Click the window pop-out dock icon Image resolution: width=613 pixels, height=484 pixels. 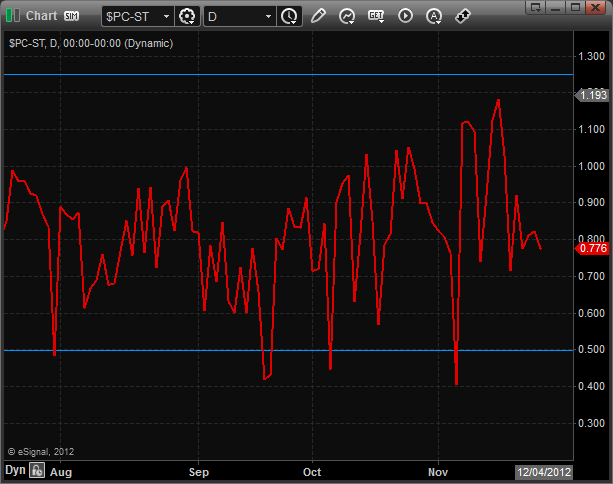[535, 7]
